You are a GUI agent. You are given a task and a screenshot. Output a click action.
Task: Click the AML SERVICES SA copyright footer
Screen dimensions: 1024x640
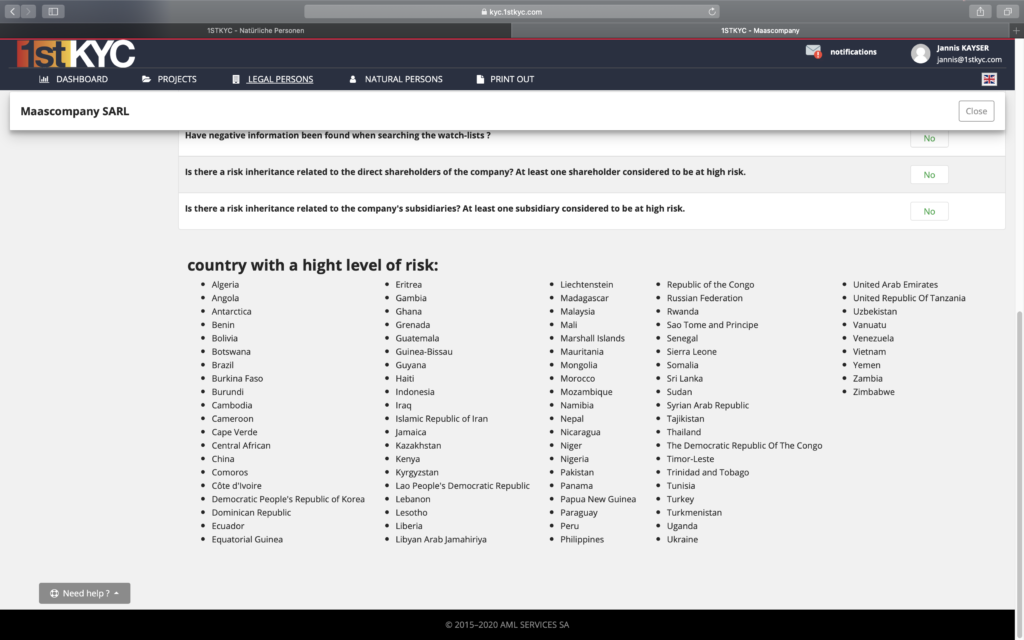click(x=507, y=624)
